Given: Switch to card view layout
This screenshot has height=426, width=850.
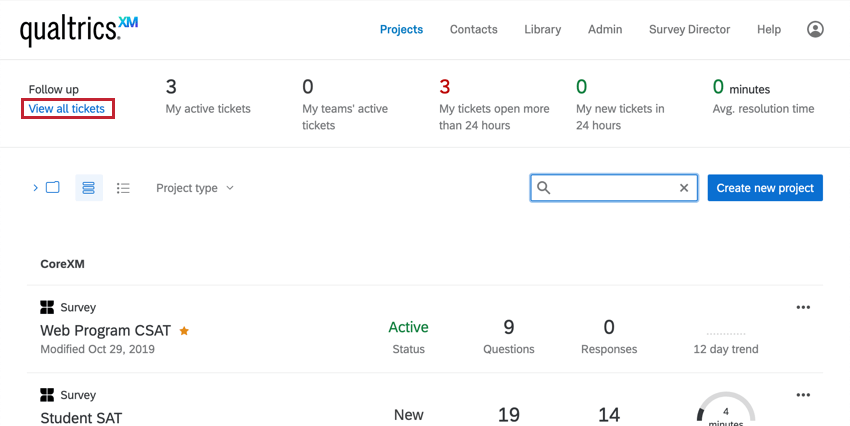Looking at the screenshot, I should (89, 188).
